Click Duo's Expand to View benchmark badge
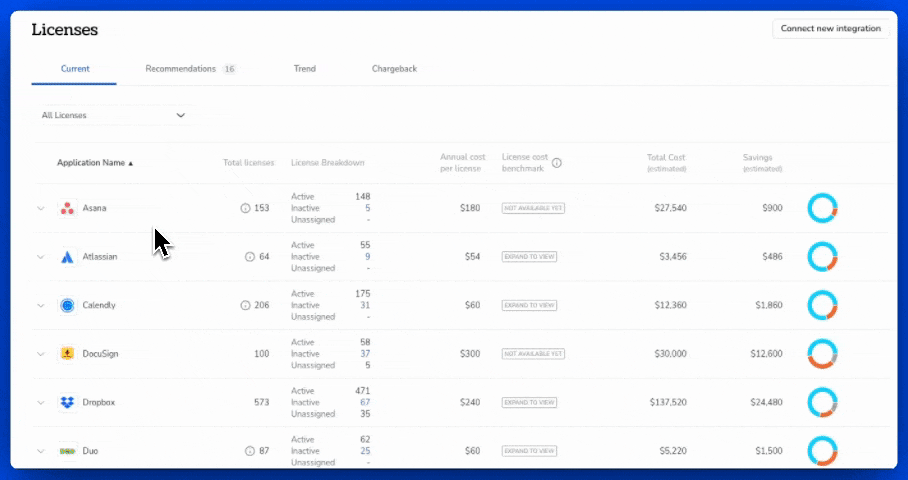 click(x=529, y=451)
